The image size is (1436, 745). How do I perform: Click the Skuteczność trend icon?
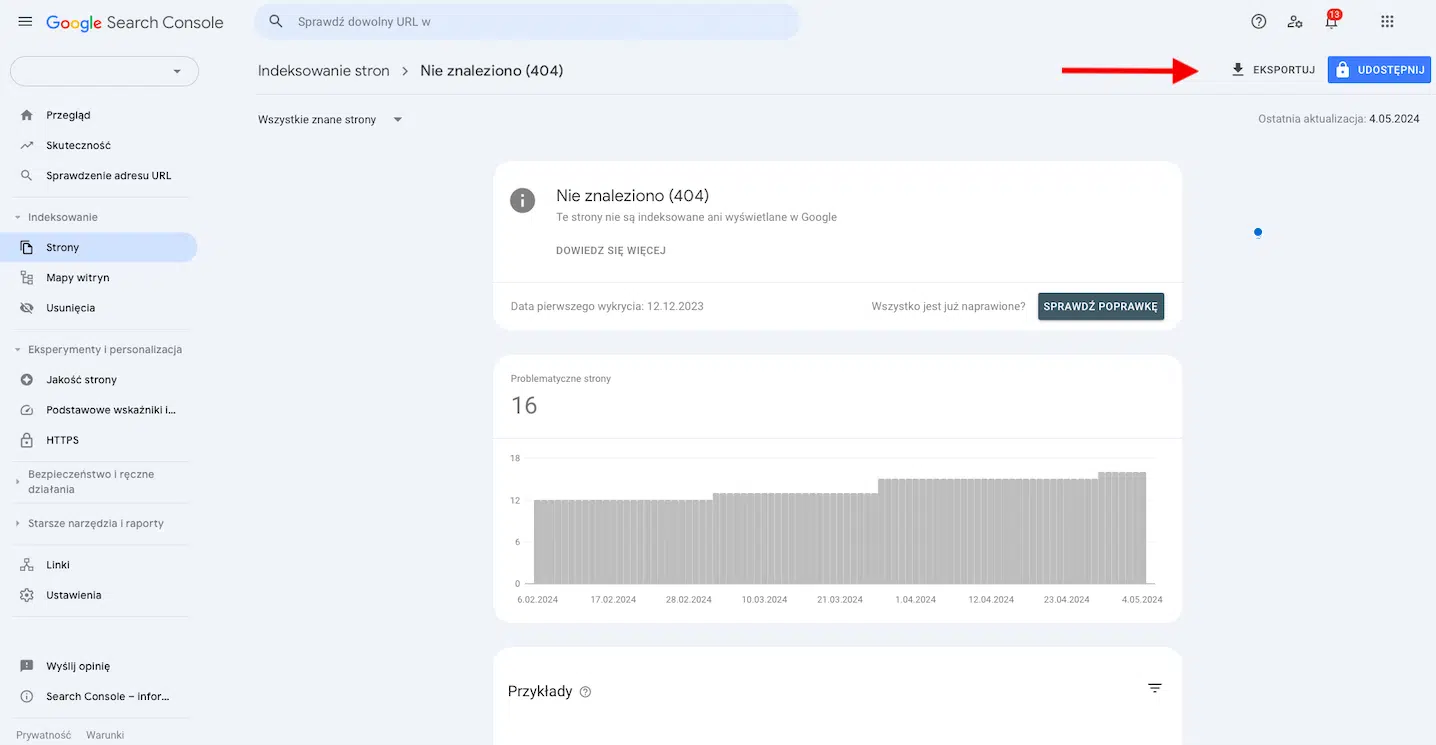[x=27, y=145]
